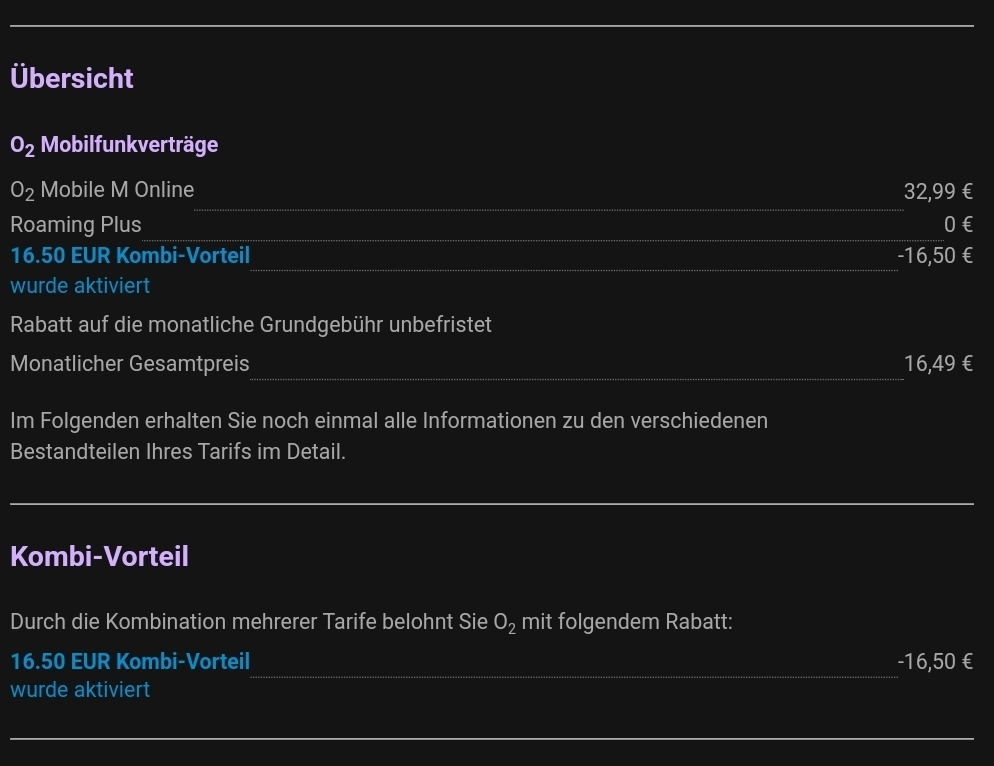Screen dimensions: 994x766
Task: Click 'Bestandteilen Ihres Tarifs im Detail' text line
Action: 178,451
